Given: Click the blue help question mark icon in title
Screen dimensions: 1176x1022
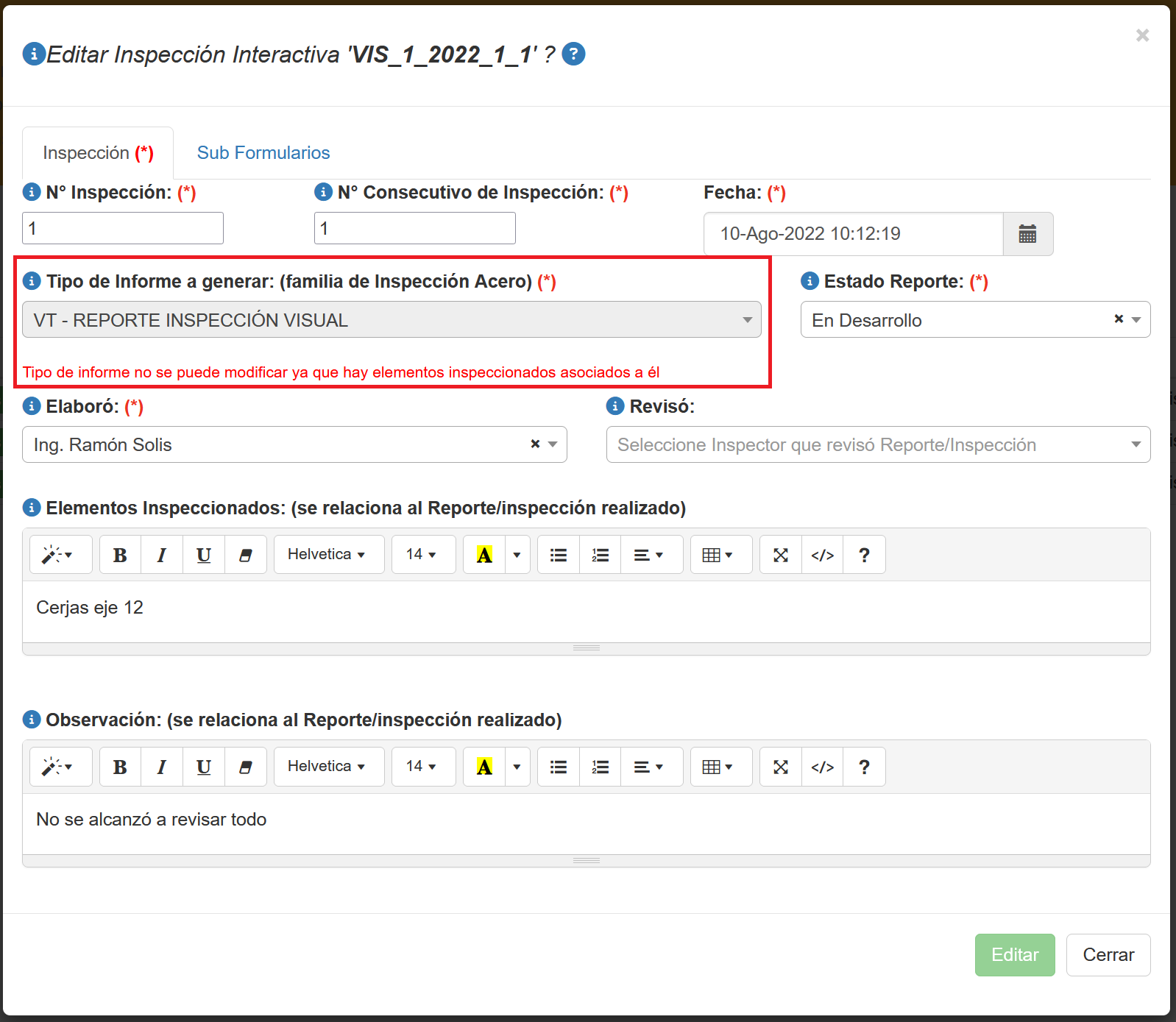Looking at the screenshot, I should pos(573,54).
